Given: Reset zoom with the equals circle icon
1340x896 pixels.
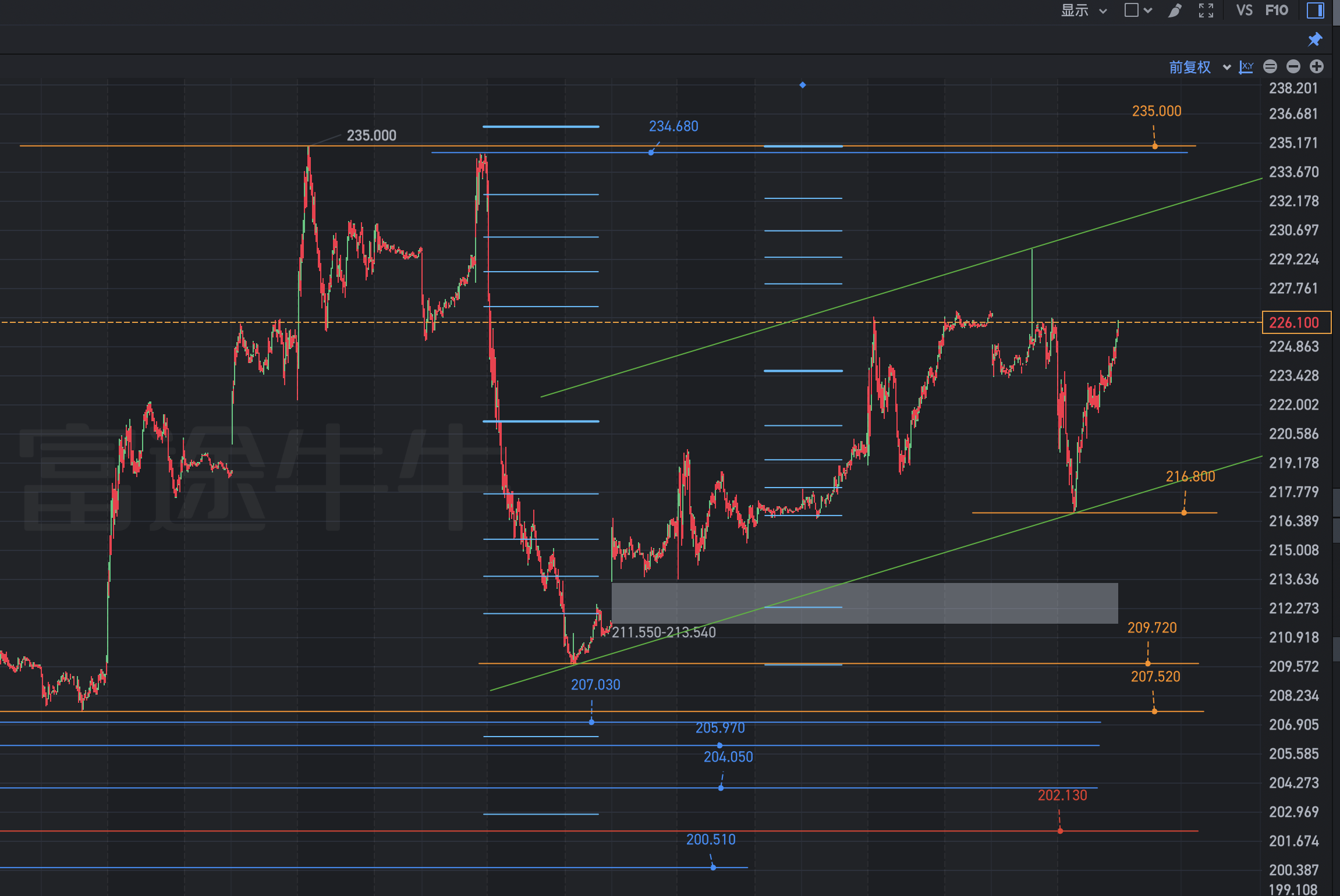Looking at the screenshot, I should point(1270,67).
